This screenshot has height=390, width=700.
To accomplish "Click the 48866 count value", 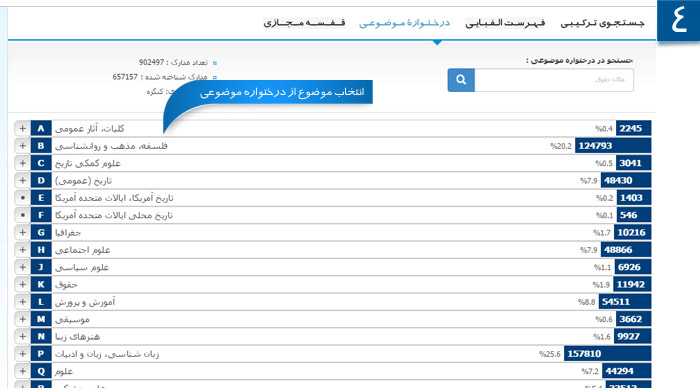I will pyautogui.click(x=618, y=250).
